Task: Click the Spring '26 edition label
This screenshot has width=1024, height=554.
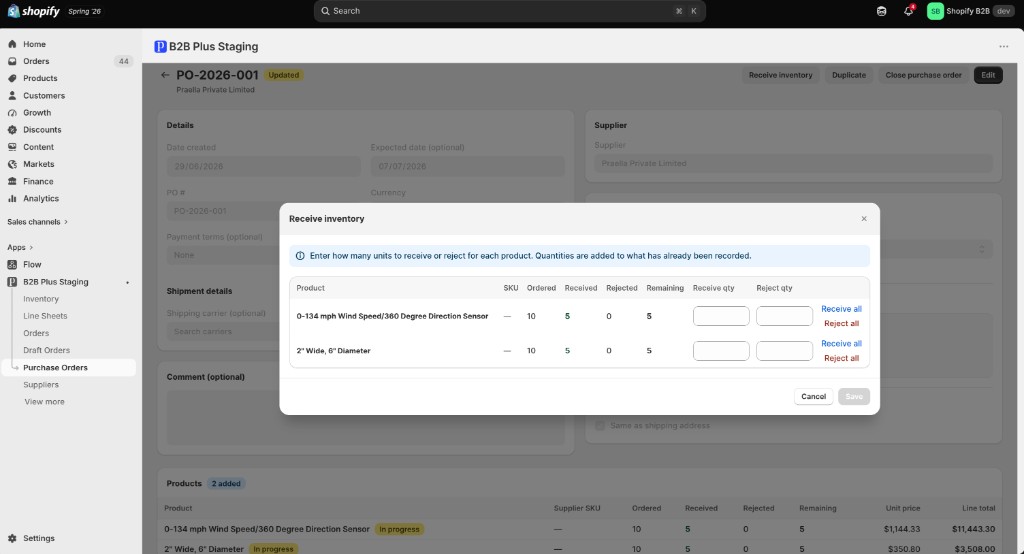Action: 84,11
